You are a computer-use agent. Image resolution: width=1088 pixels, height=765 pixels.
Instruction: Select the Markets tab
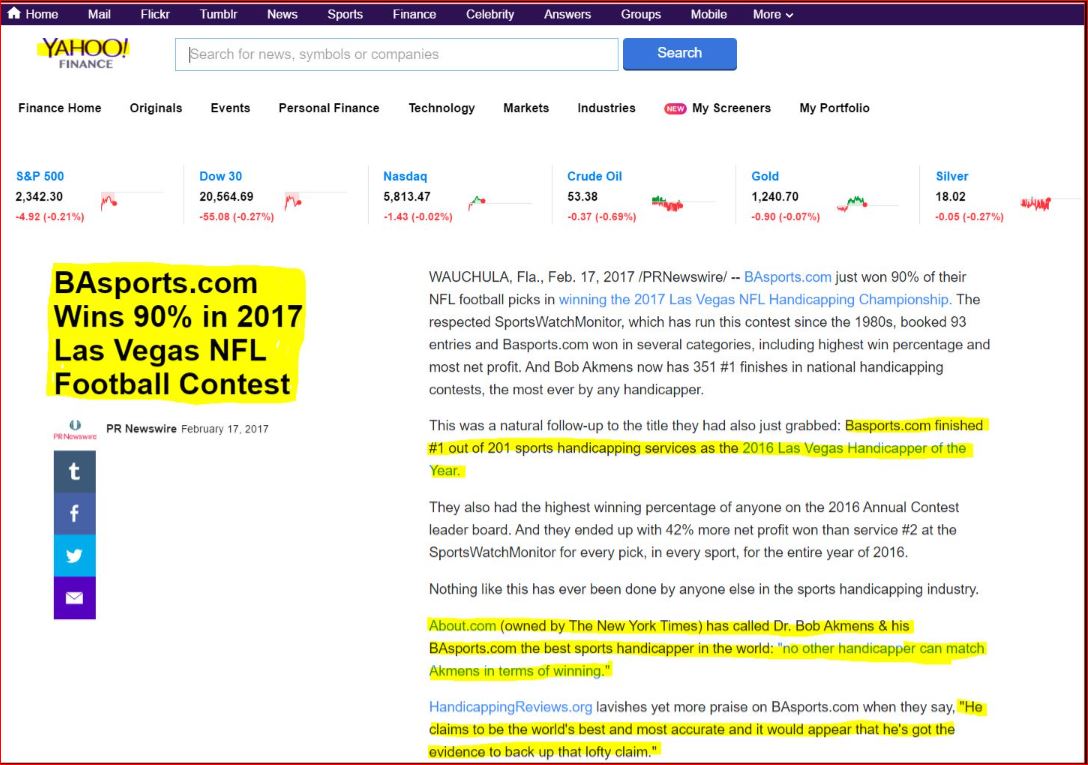click(x=526, y=108)
